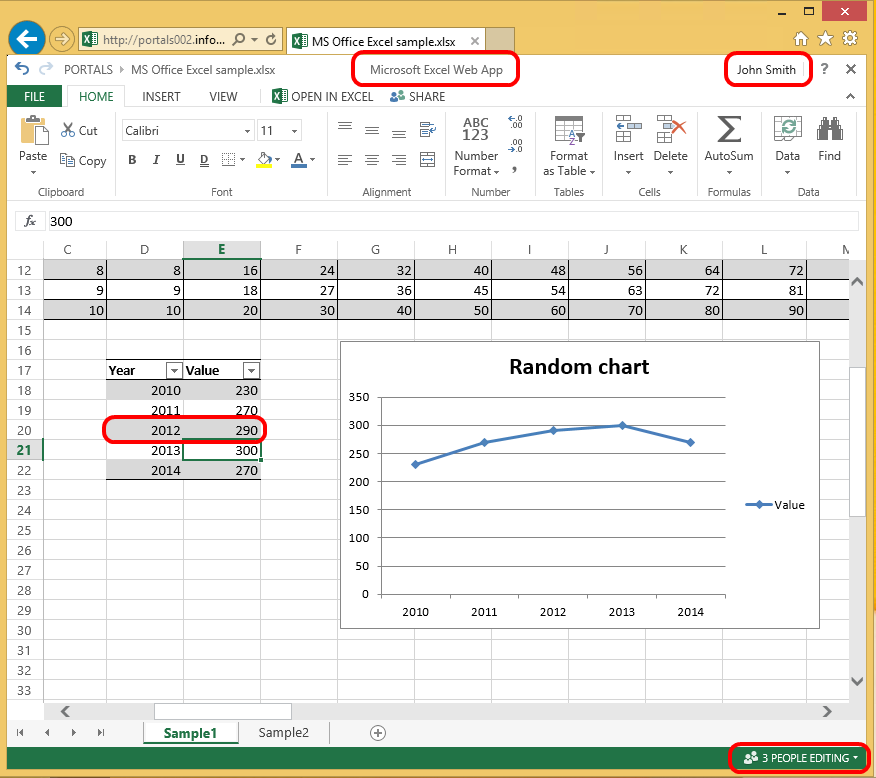Click the Center text icon

(372, 160)
